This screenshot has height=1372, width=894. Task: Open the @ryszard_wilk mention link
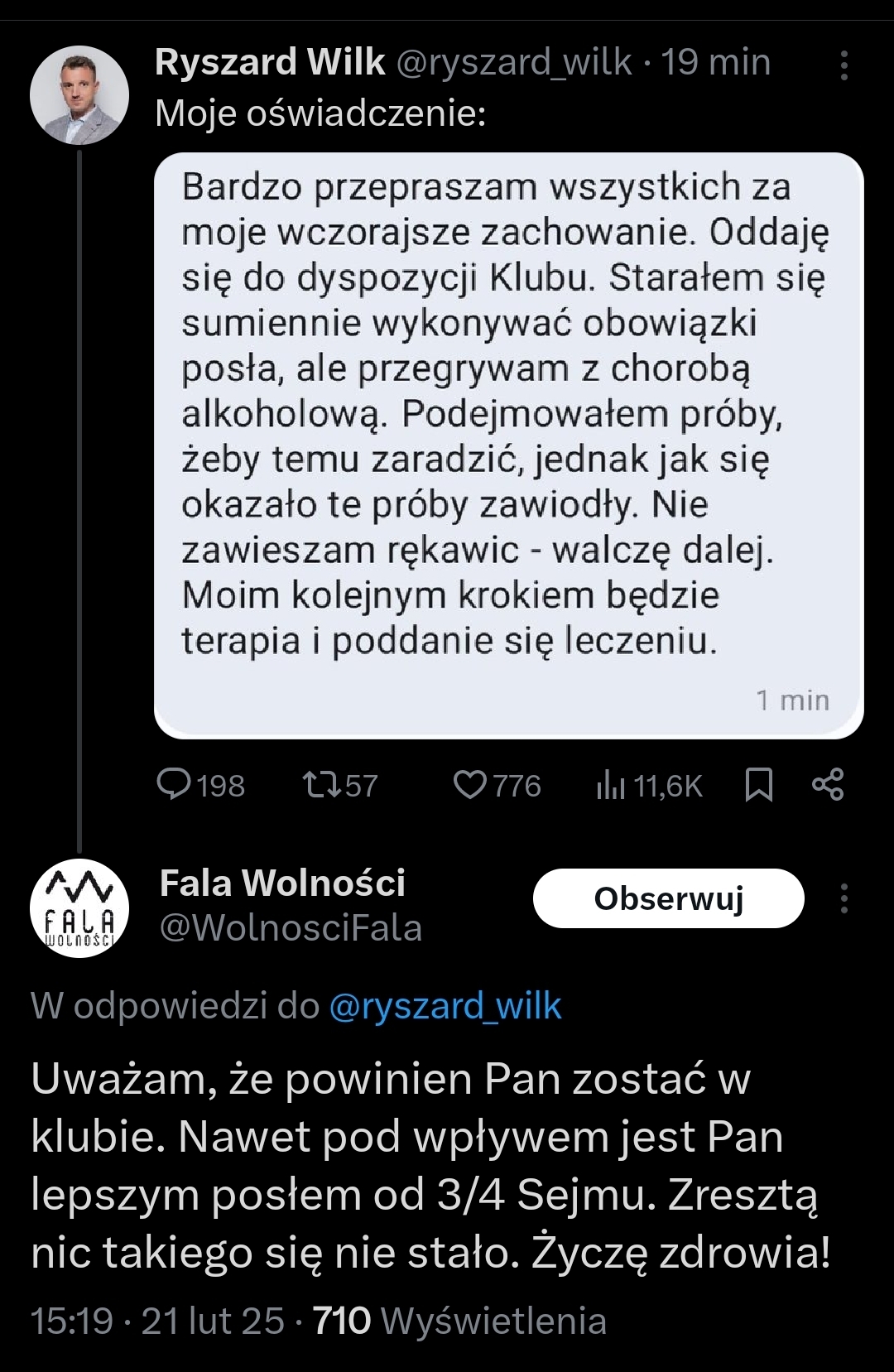click(445, 1006)
